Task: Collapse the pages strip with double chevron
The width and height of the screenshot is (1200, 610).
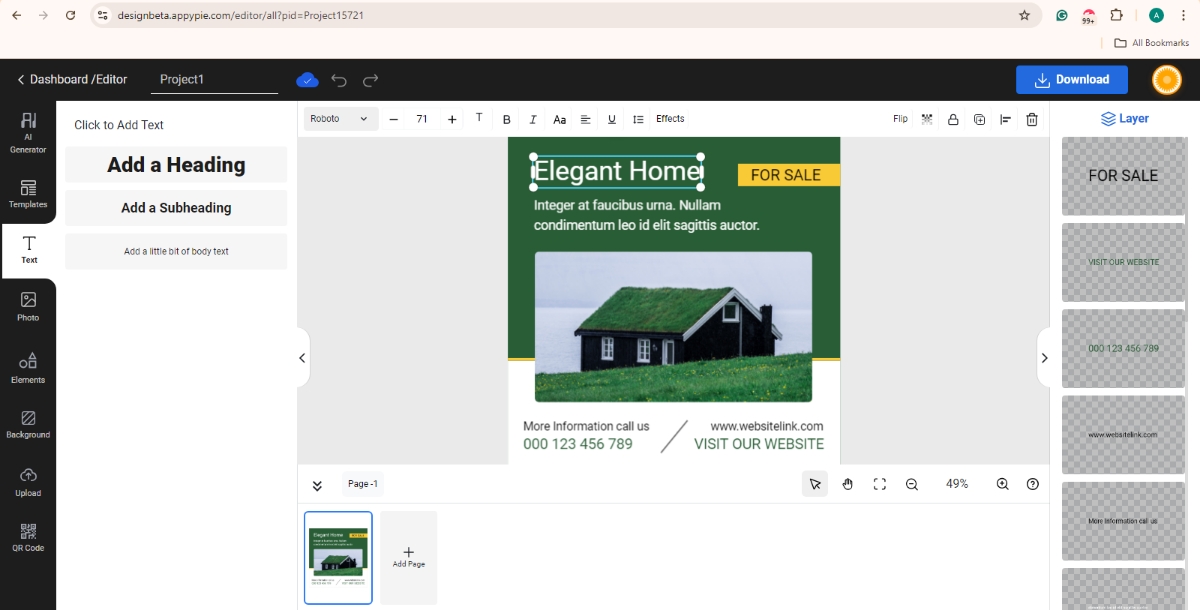Action: point(317,484)
